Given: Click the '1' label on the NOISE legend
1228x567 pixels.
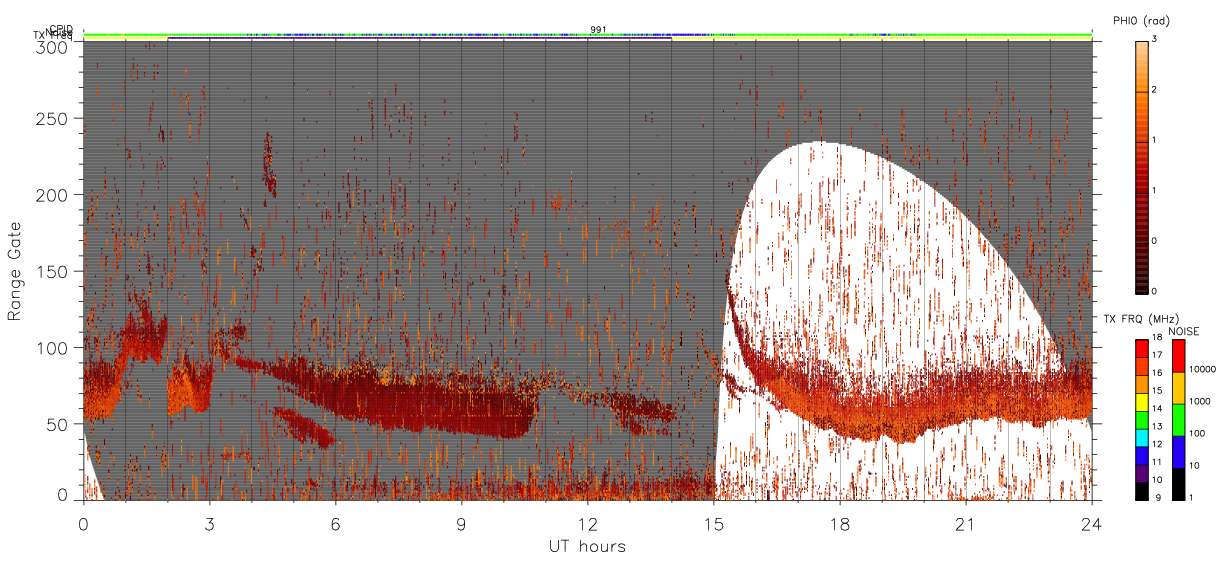Looking at the screenshot, I should click(x=1193, y=497).
